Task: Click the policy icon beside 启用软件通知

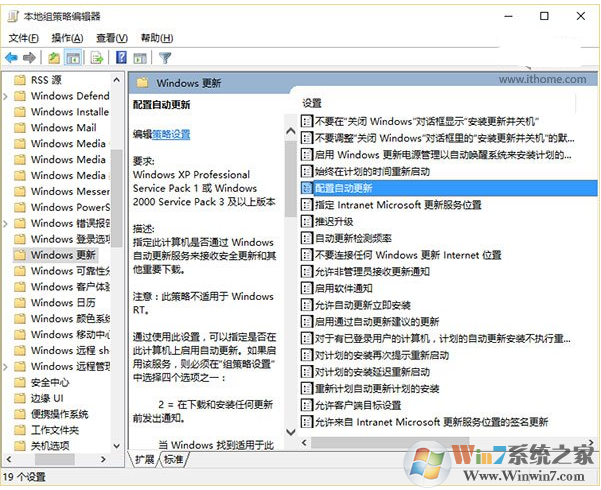Action: [x=306, y=288]
